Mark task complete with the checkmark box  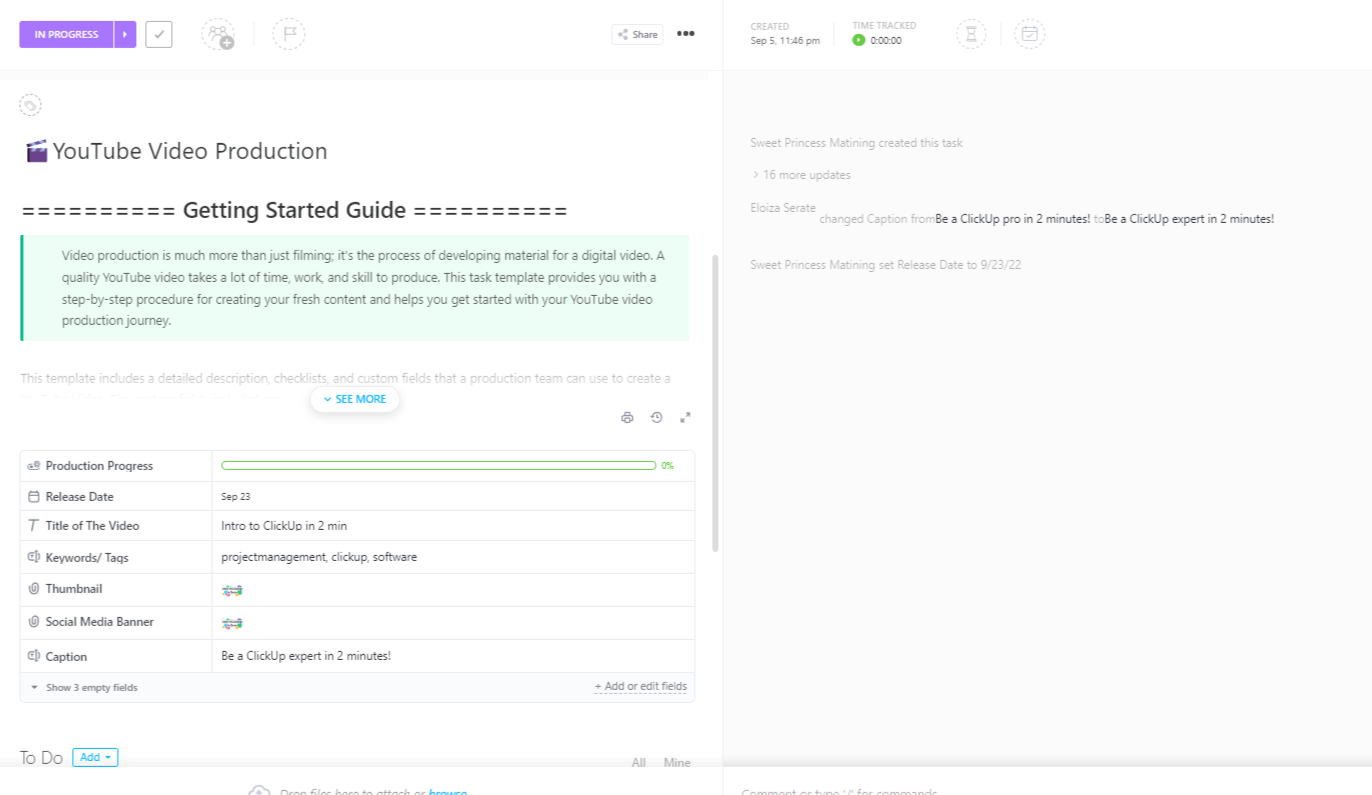[159, 34]
